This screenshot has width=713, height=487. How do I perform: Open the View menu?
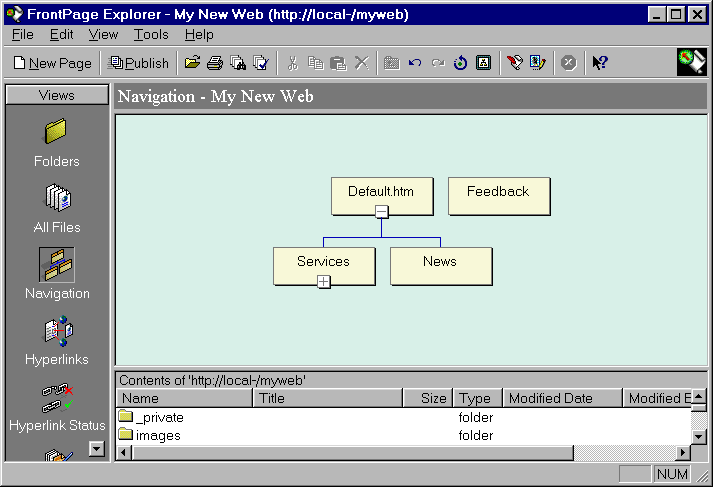[x=103, y=35]
